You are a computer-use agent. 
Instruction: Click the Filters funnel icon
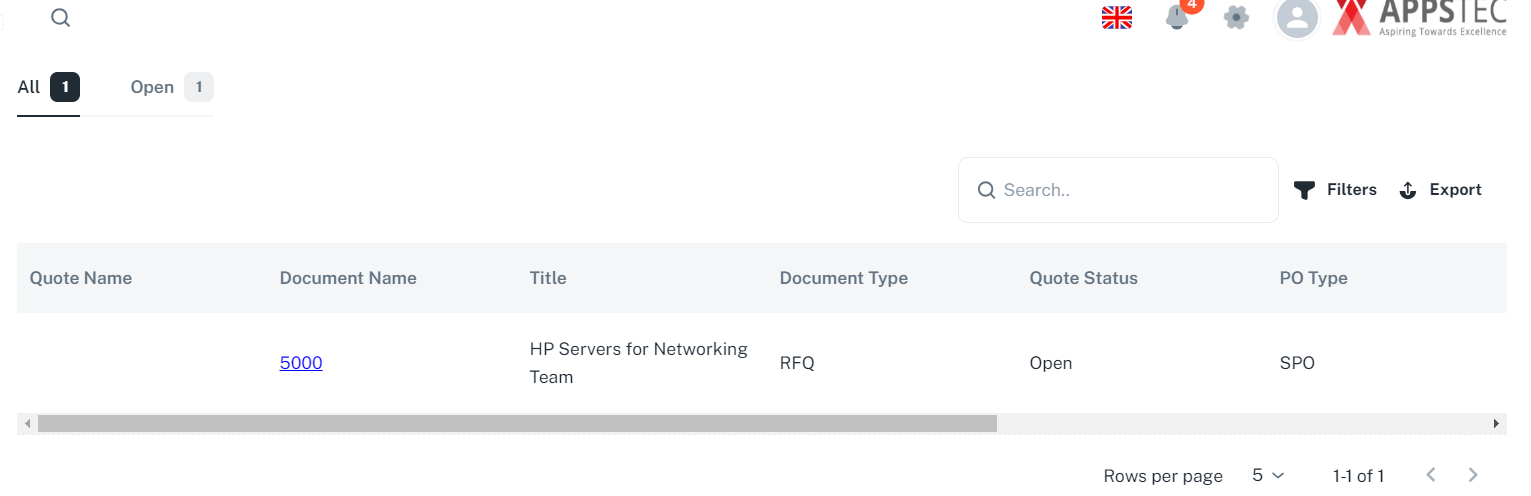tap(1304, 190)
